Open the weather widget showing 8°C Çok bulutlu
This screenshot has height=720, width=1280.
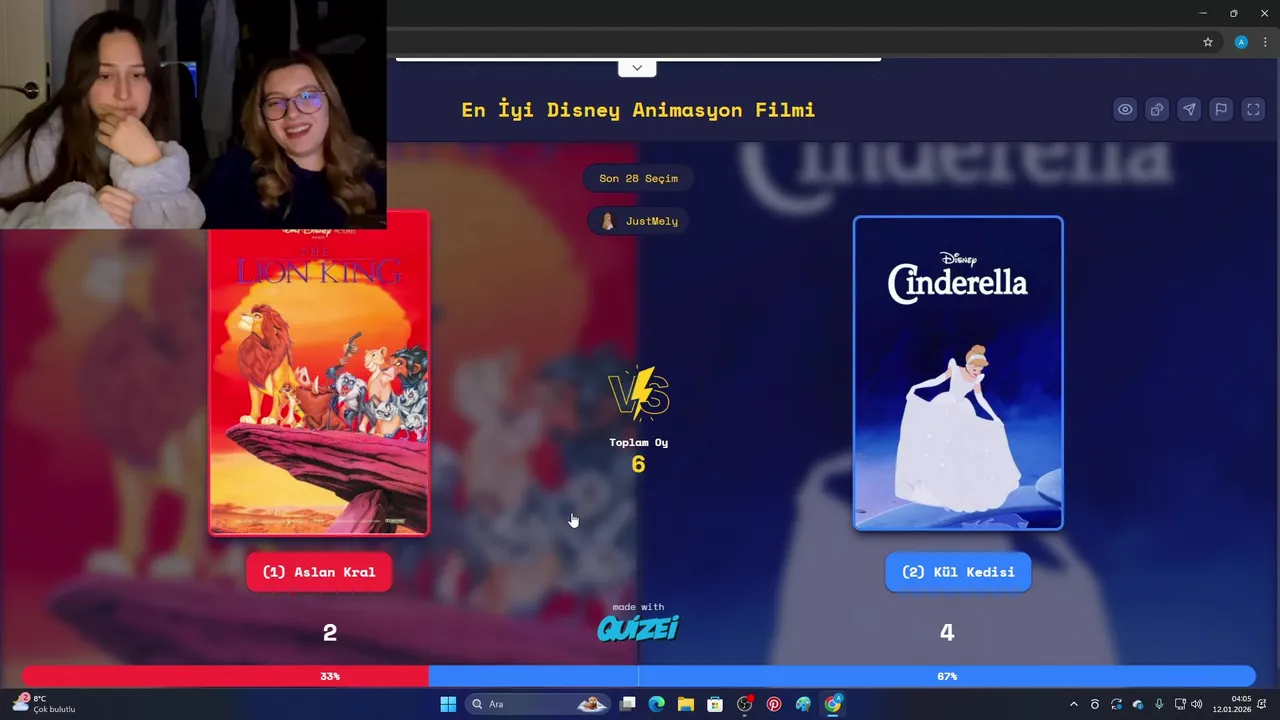click(45, 704)
